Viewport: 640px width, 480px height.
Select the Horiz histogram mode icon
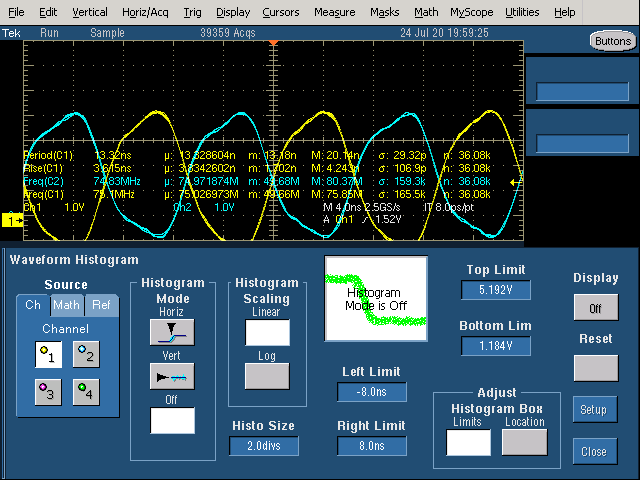point(172,332)
